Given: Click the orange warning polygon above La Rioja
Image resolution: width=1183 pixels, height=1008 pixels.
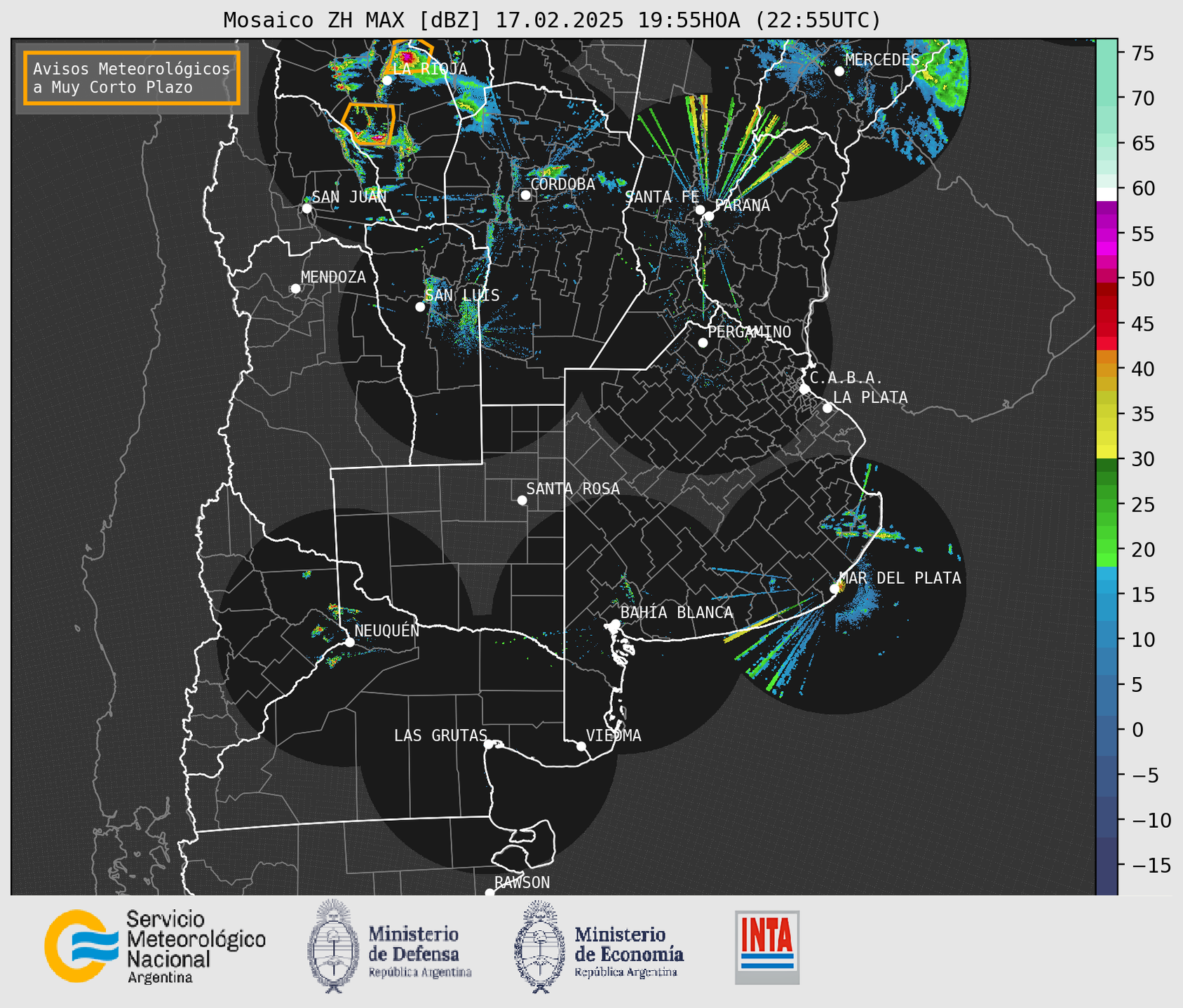Looking at the screenshot, I should pos(409,55).
